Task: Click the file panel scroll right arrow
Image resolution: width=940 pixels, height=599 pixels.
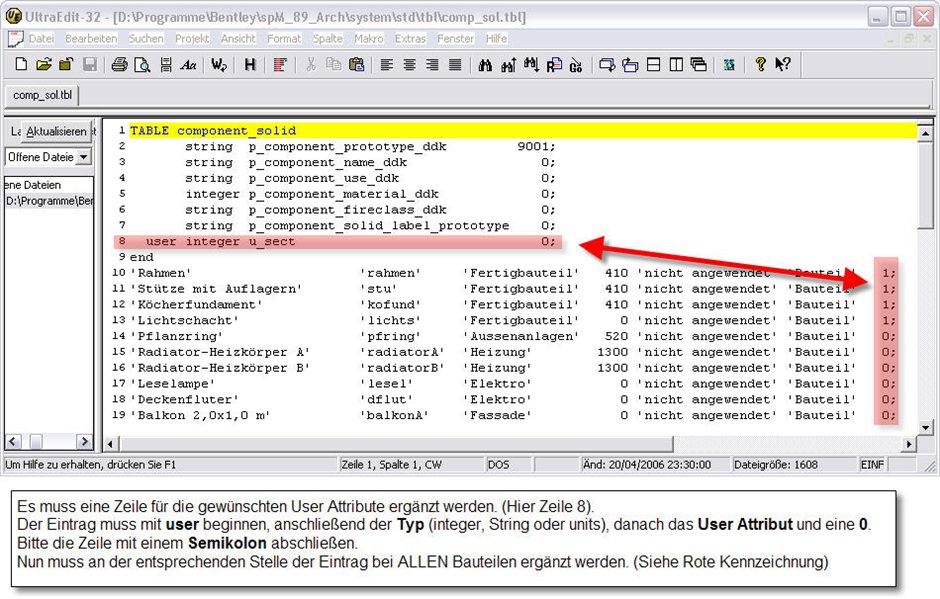Action: click(85, 442)
